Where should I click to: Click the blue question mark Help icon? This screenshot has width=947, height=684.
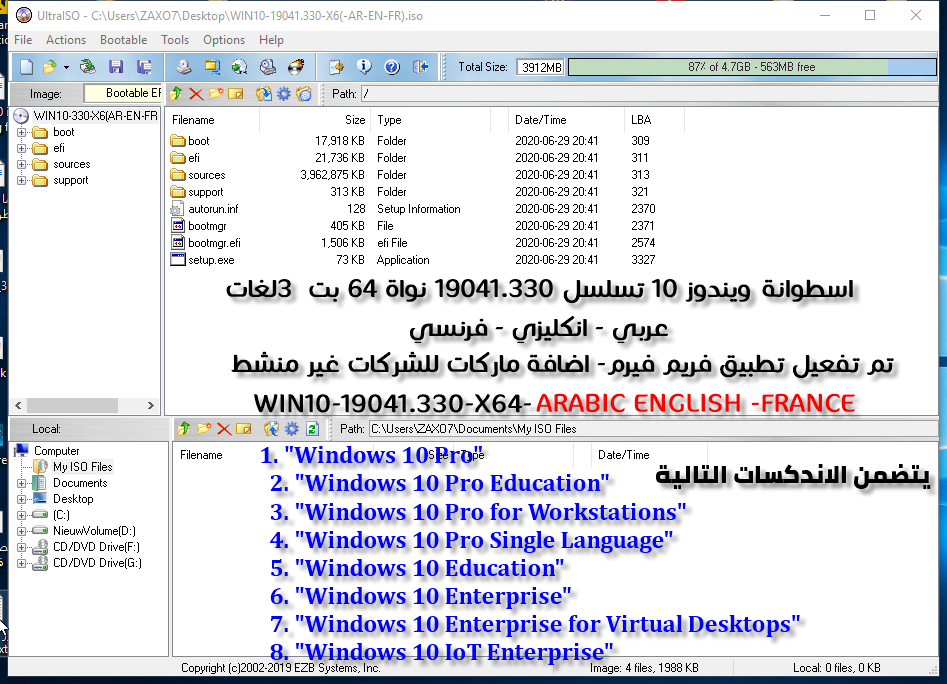point(392,66)
